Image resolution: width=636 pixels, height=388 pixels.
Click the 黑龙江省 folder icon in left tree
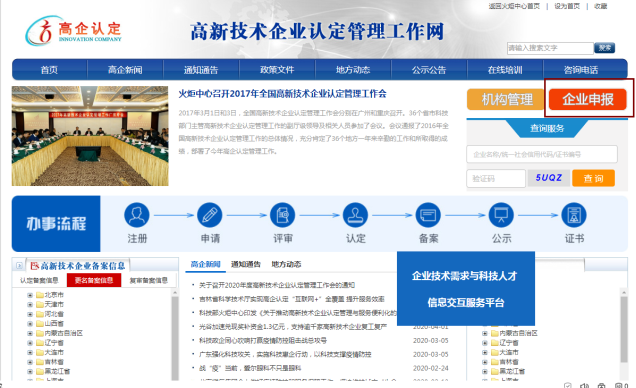point(40,371)
